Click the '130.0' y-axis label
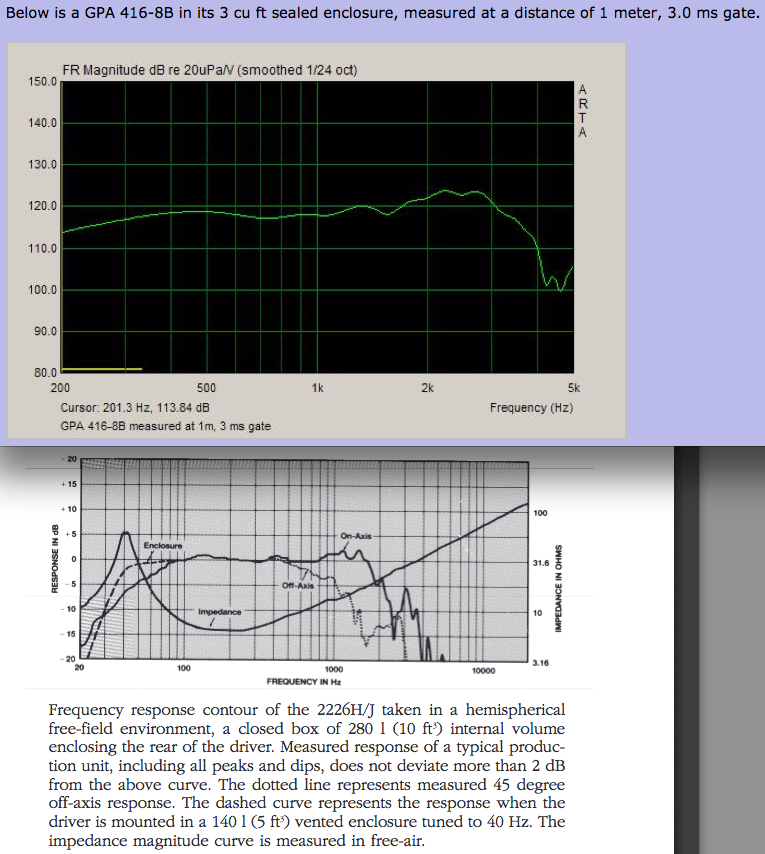The image size is (765, 854). pyautogui.click(x=42, y=164)
